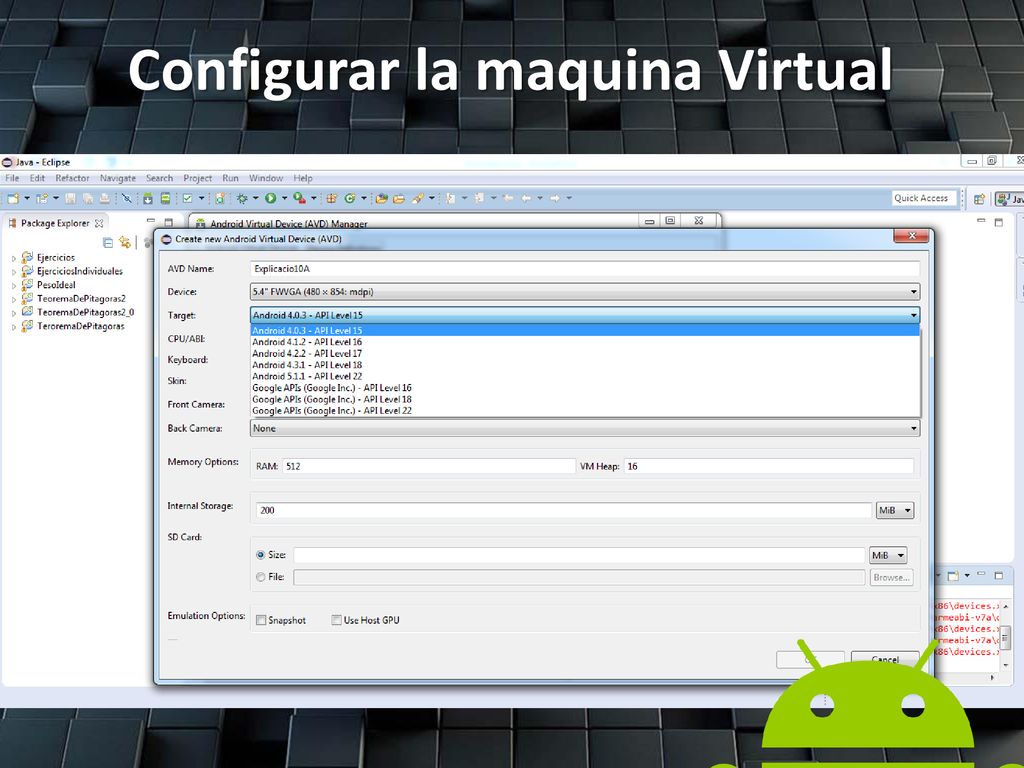Select Android 4.1.2 - API Level 16
The image size is (1024, 768).
coord(585,342)
